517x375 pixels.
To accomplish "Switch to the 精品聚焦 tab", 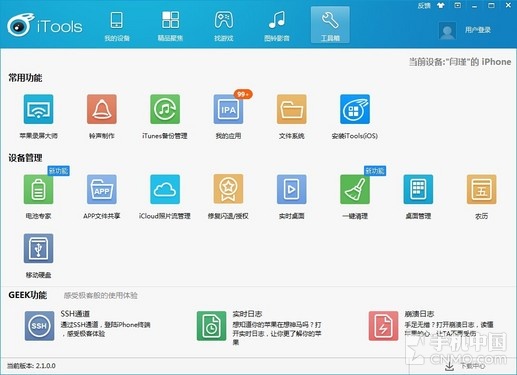I will [x=170, y=26].
